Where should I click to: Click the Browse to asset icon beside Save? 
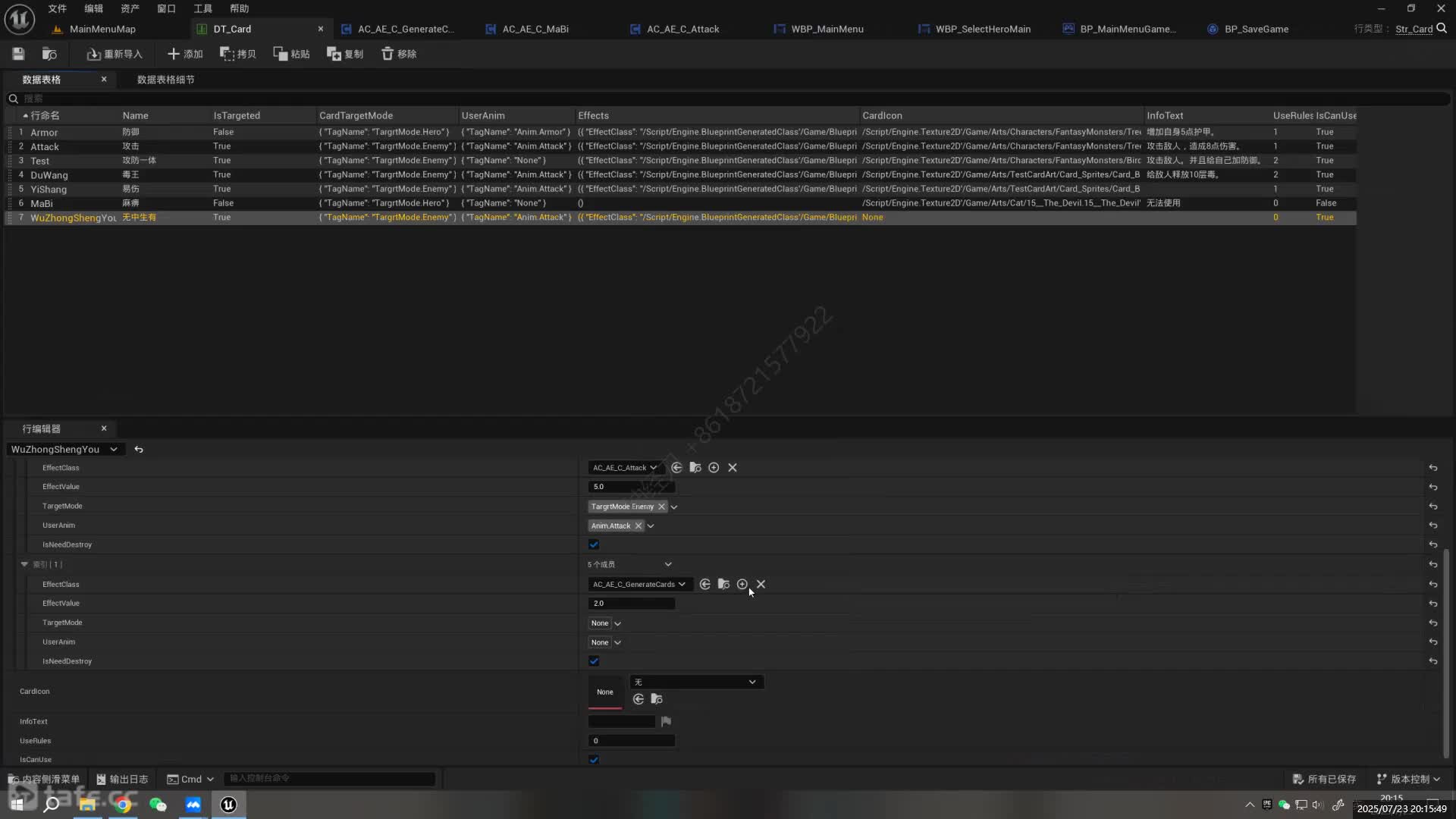49,54
